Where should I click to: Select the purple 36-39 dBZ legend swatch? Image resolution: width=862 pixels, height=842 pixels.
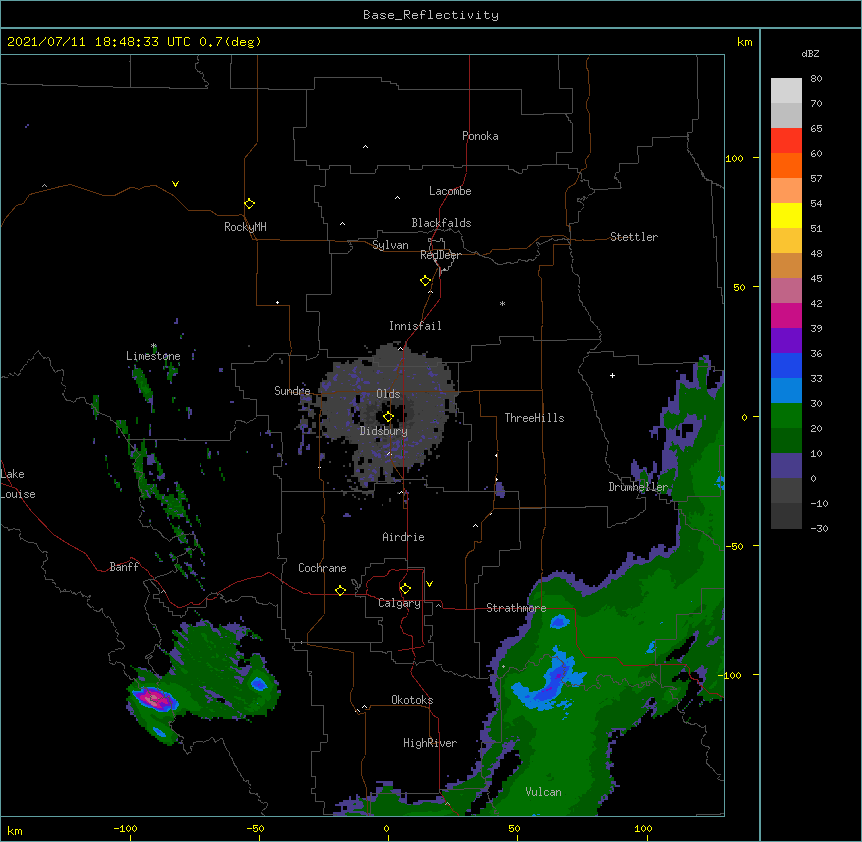point(786,340)
